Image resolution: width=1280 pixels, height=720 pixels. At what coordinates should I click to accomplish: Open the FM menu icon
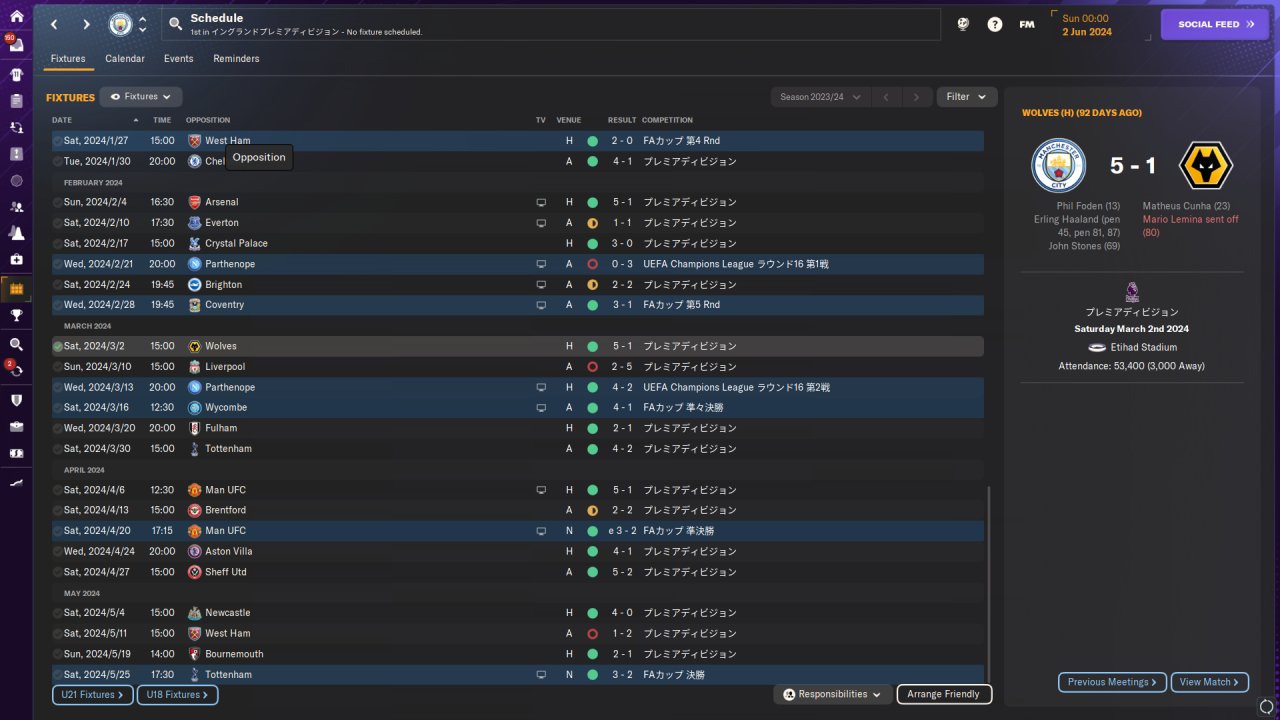[x=1027, y=24]
